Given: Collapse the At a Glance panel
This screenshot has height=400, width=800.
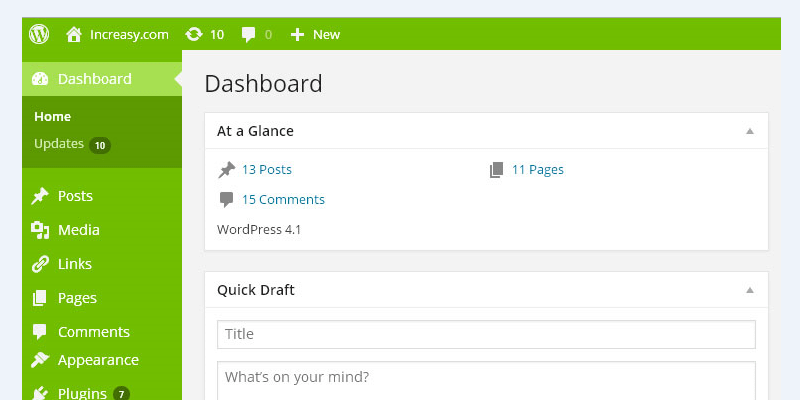Looking at the screenshot, I should pos(749,131).
